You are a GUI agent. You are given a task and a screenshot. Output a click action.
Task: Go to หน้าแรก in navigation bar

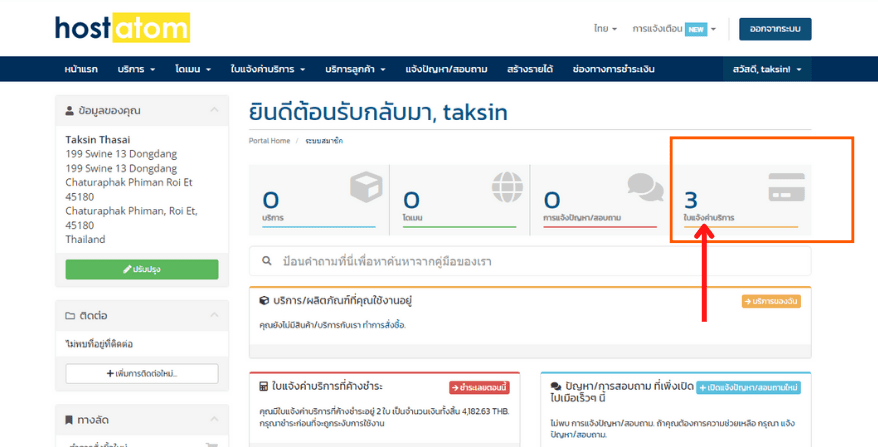tap(81, 69)
